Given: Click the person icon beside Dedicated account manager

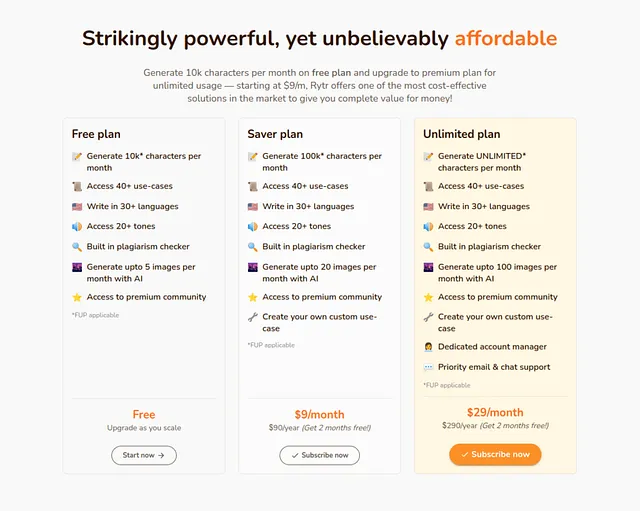Looking at the screenshot, I should point(428,347).
